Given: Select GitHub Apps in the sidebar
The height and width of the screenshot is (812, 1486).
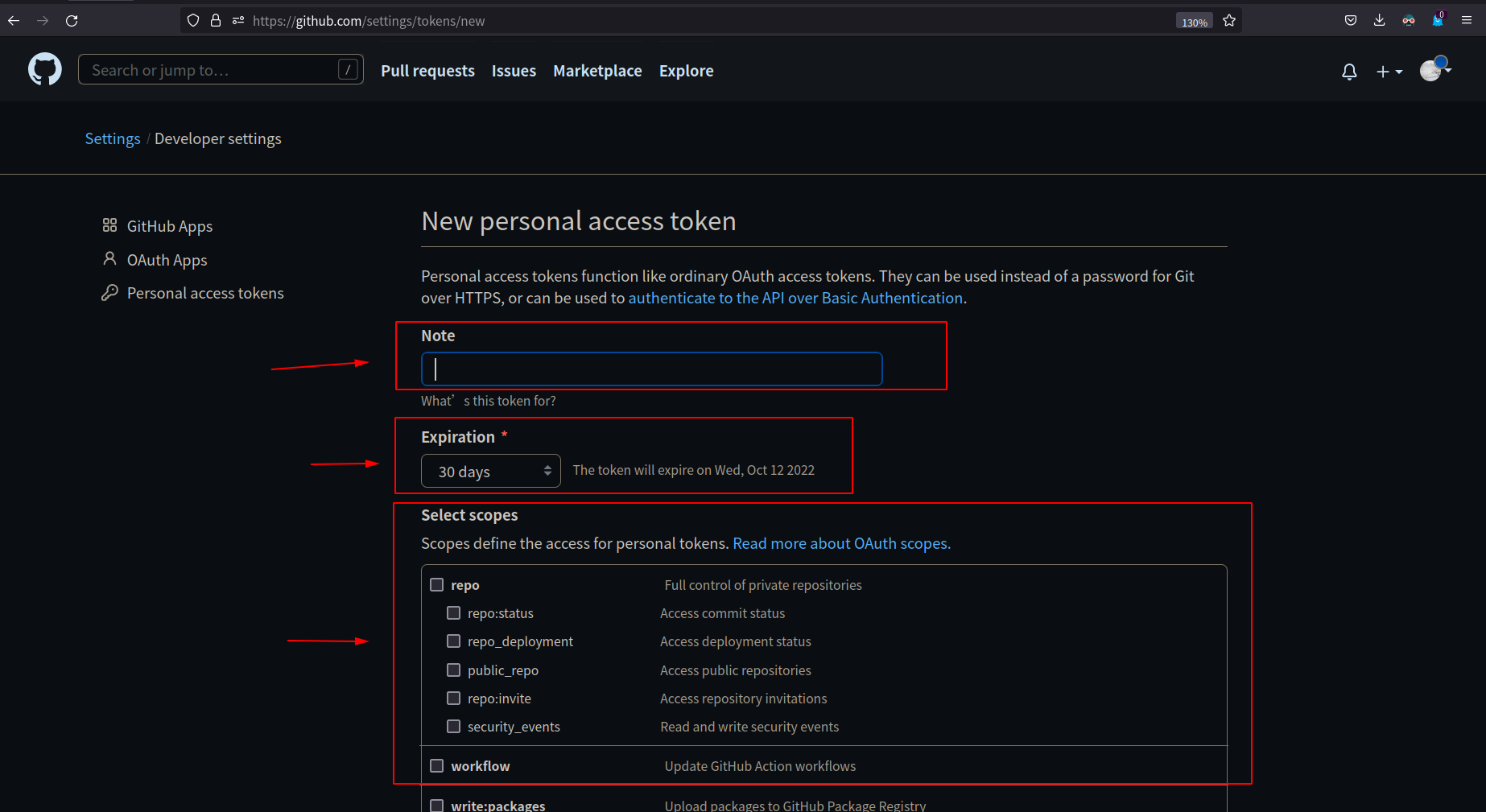Looking at the screenshot, I should pos(170,226).
